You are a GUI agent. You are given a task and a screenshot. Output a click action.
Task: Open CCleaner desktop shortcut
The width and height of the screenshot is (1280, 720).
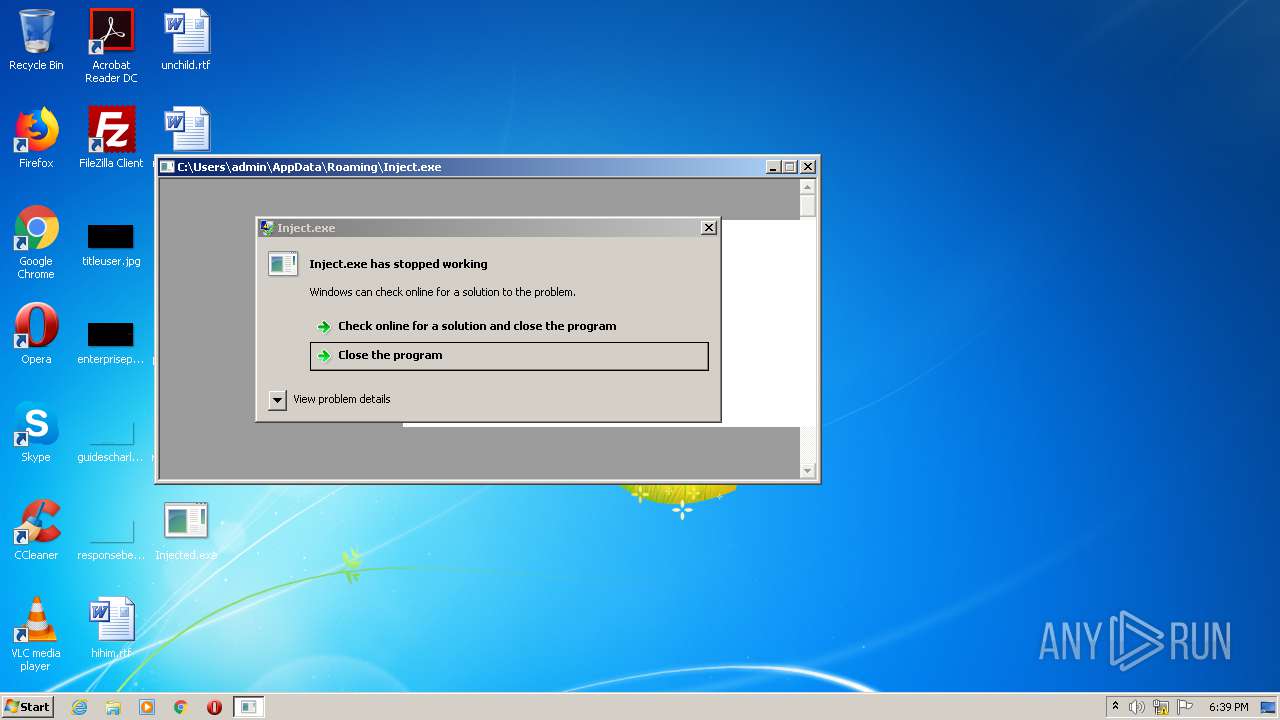tap(36, 530)
